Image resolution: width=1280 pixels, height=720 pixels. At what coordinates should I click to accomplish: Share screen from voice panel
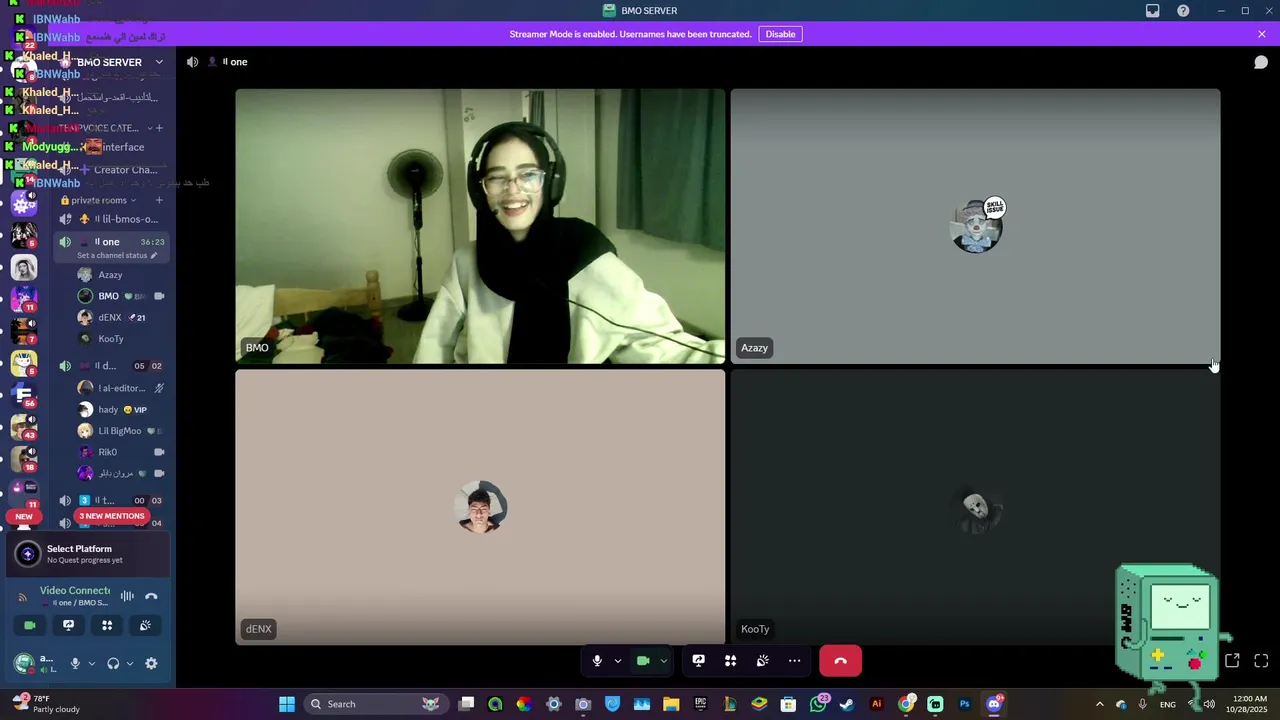click(x=68, y=625)
